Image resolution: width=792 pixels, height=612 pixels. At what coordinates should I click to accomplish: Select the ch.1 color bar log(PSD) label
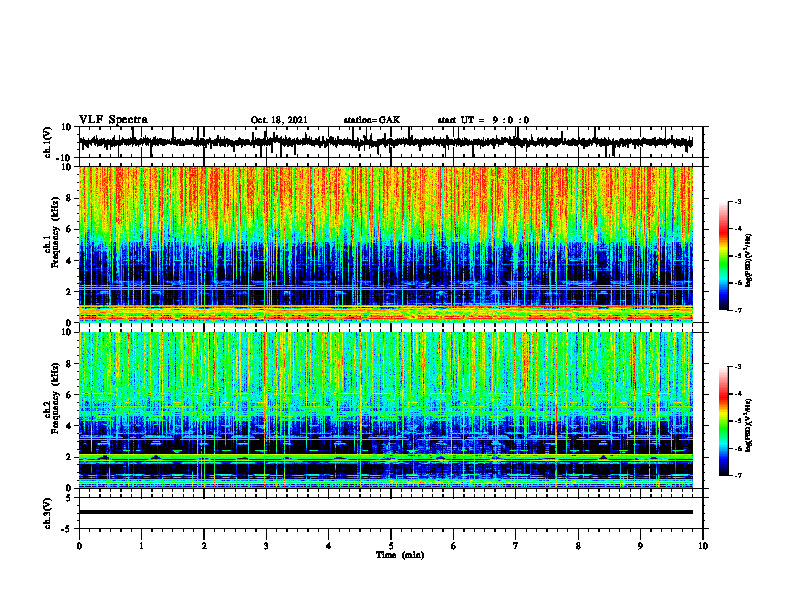(749, 260)
